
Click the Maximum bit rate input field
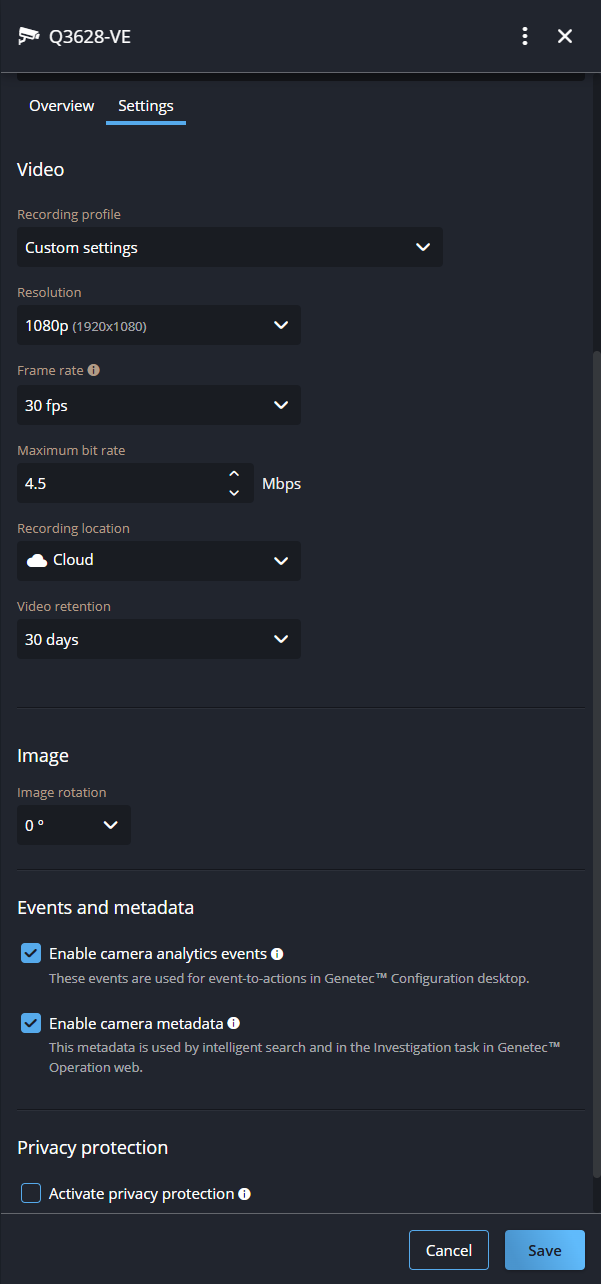[120, 484]
